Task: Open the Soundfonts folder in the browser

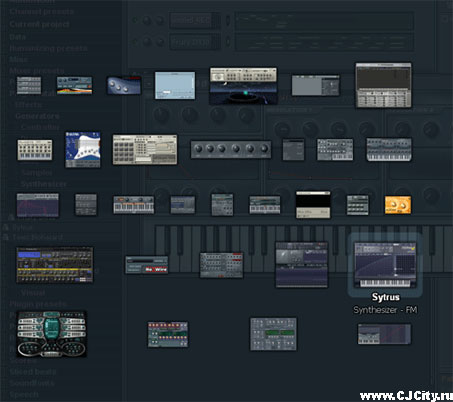Action: [x=32, y=383]
